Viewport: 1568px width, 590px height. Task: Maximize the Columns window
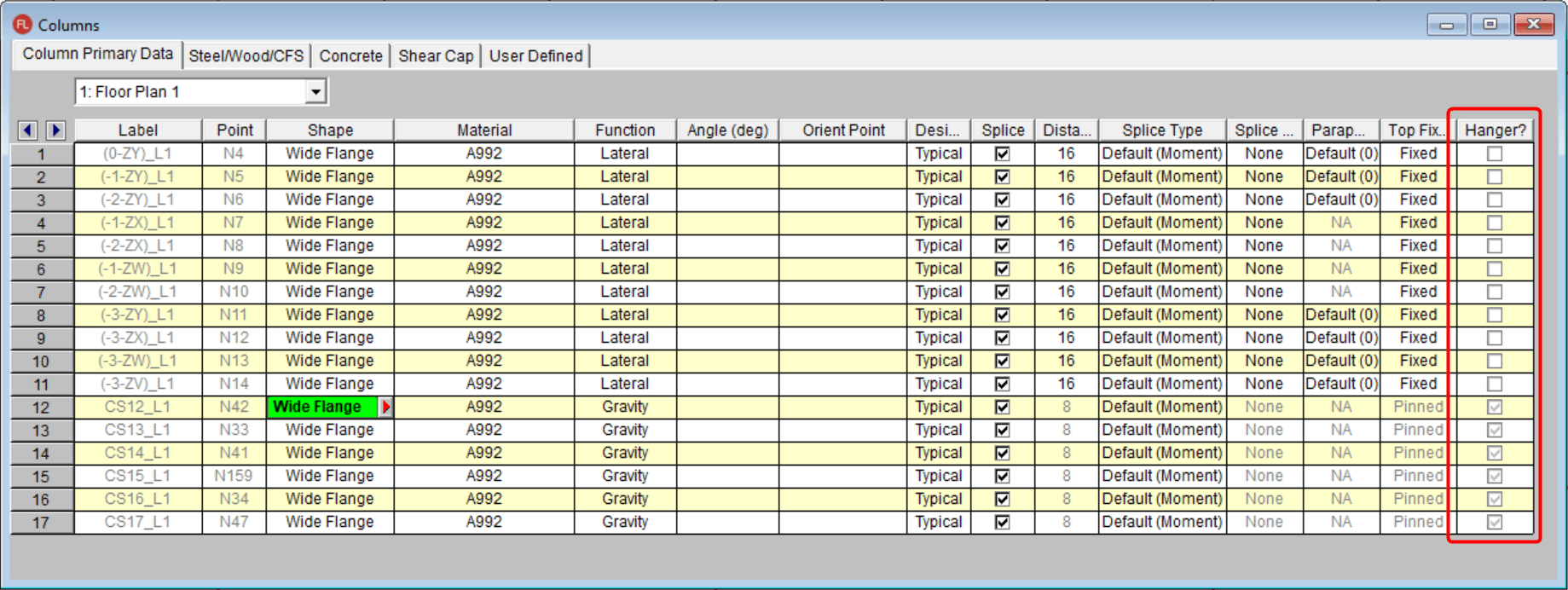tap(1490, 25)
